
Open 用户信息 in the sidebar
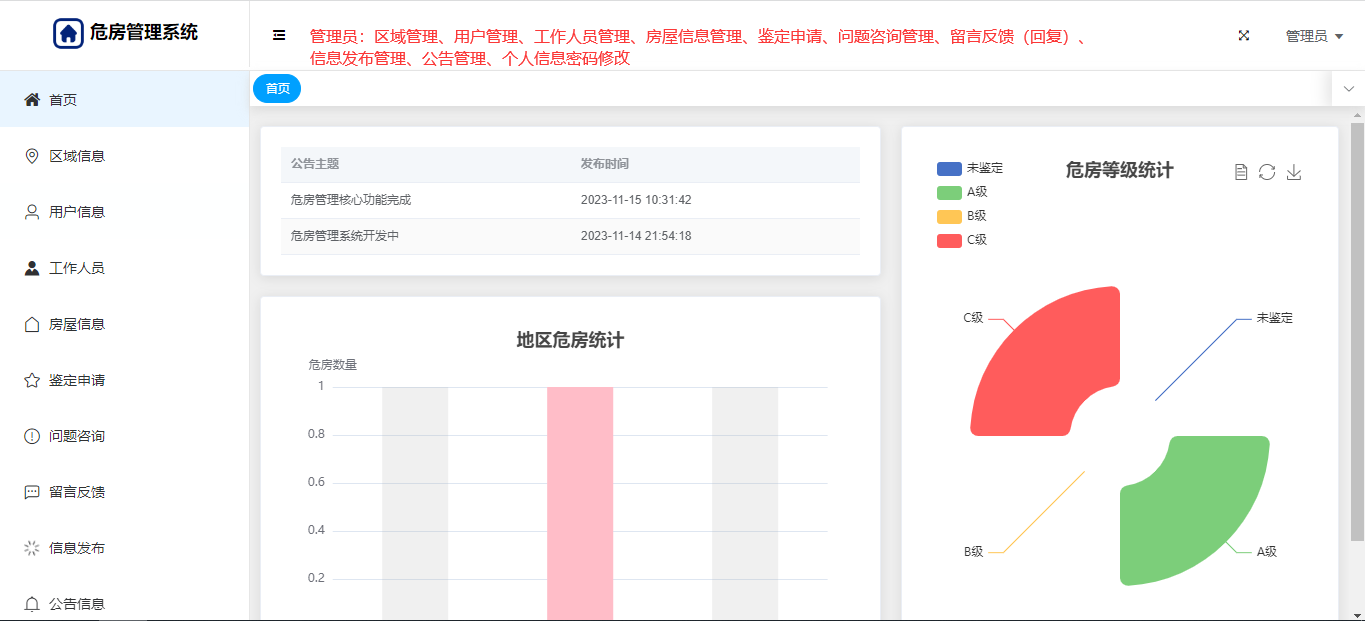[x=124, y=212]
